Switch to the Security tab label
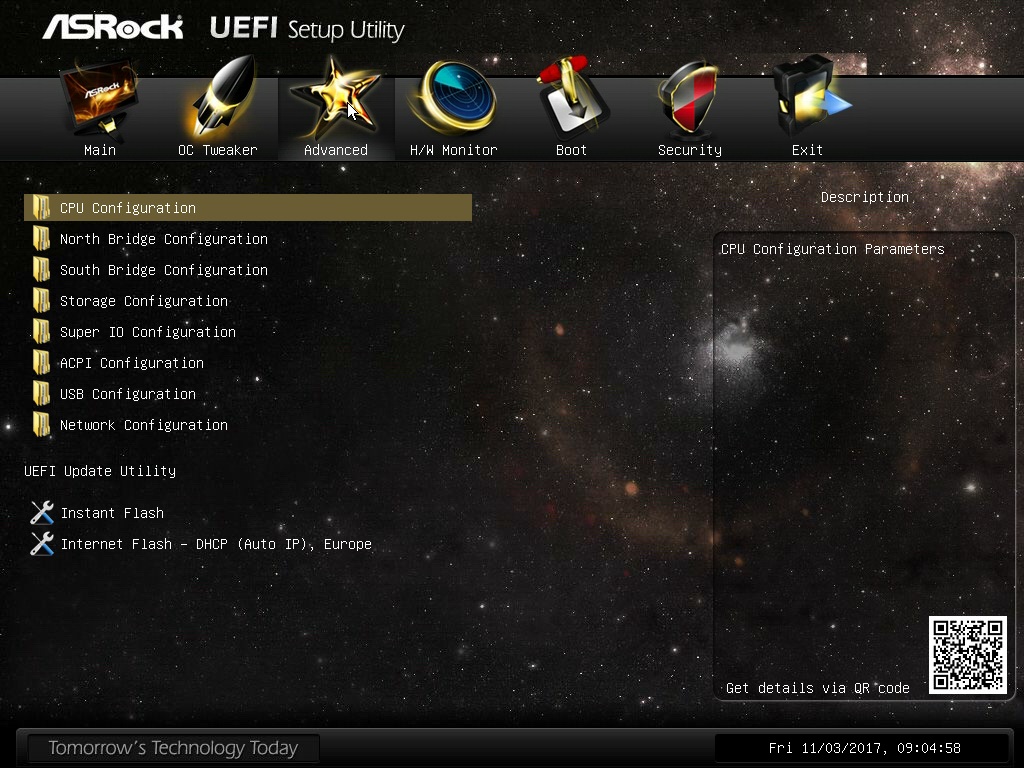Viewport: 1024px width, 768px height. (690, 150)
